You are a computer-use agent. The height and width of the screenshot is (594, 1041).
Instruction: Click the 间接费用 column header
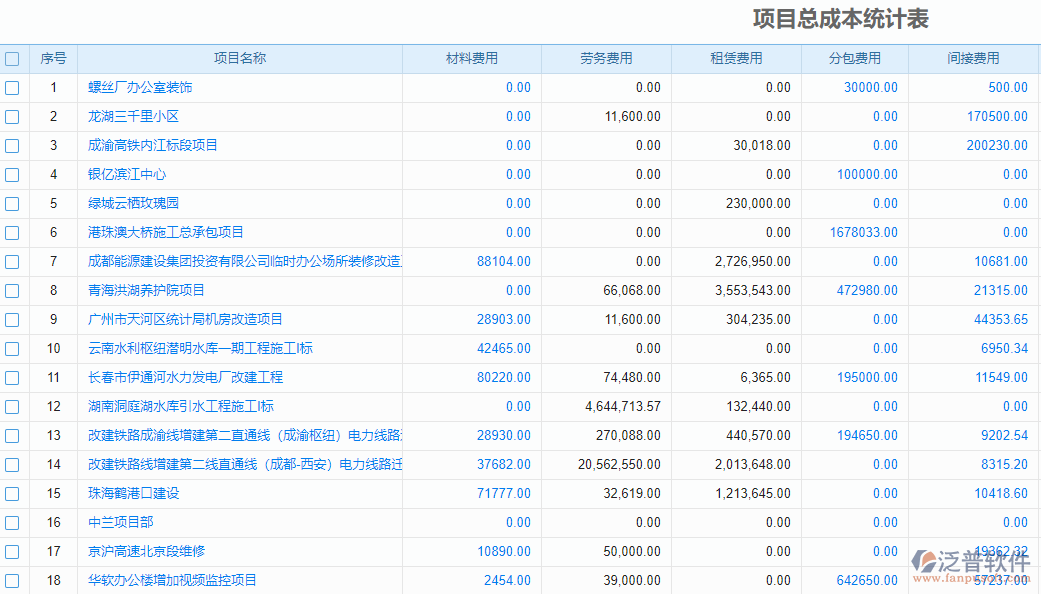973,59
